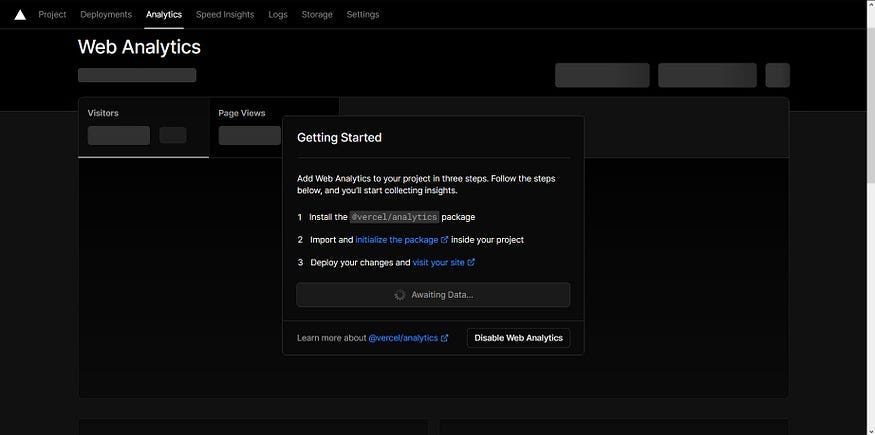Screen dimensions: 875x435
Task: Click the Vercel triangle logo
Action: tap(20, 14)
